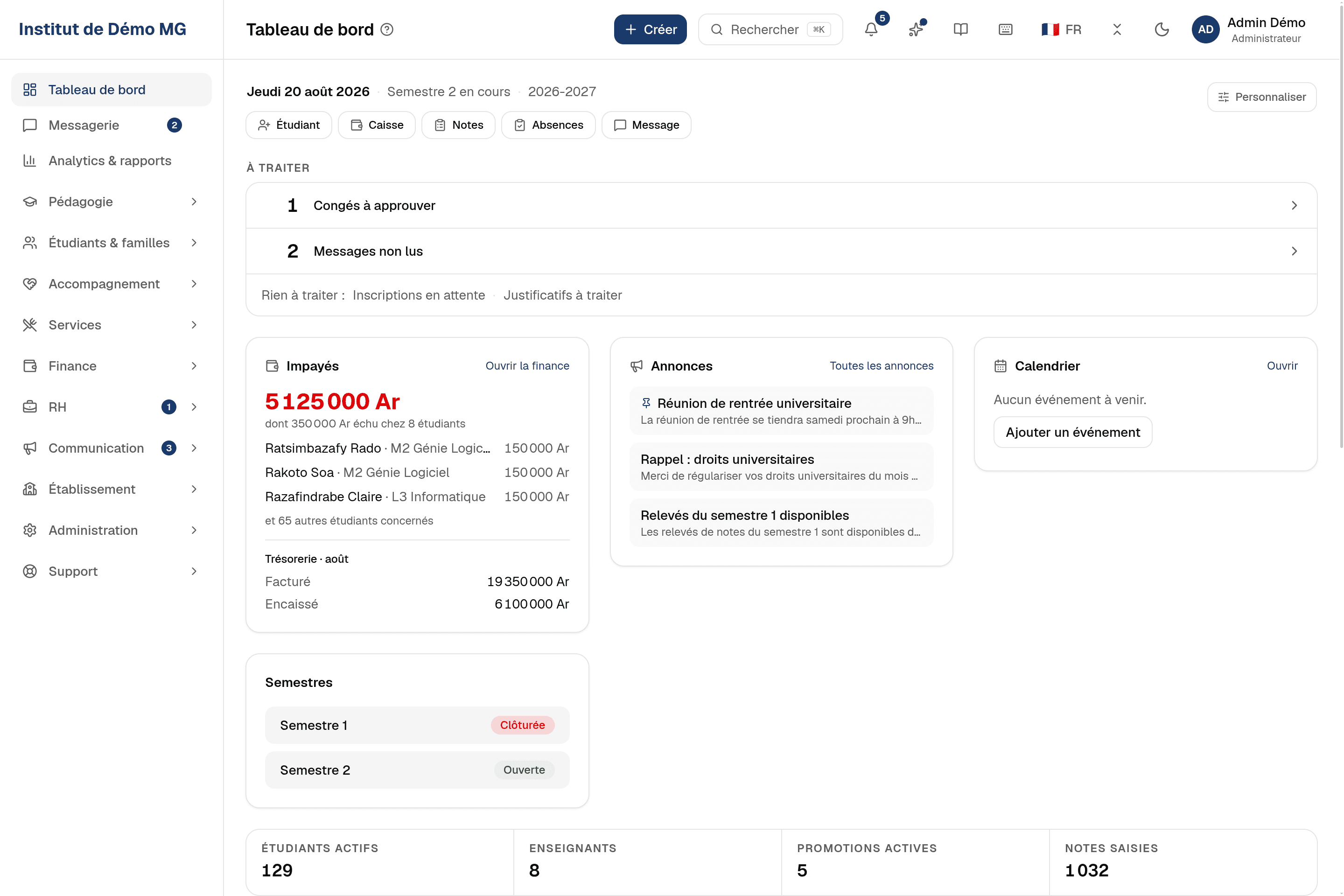Click the Services utensils icon

point(30,325)
